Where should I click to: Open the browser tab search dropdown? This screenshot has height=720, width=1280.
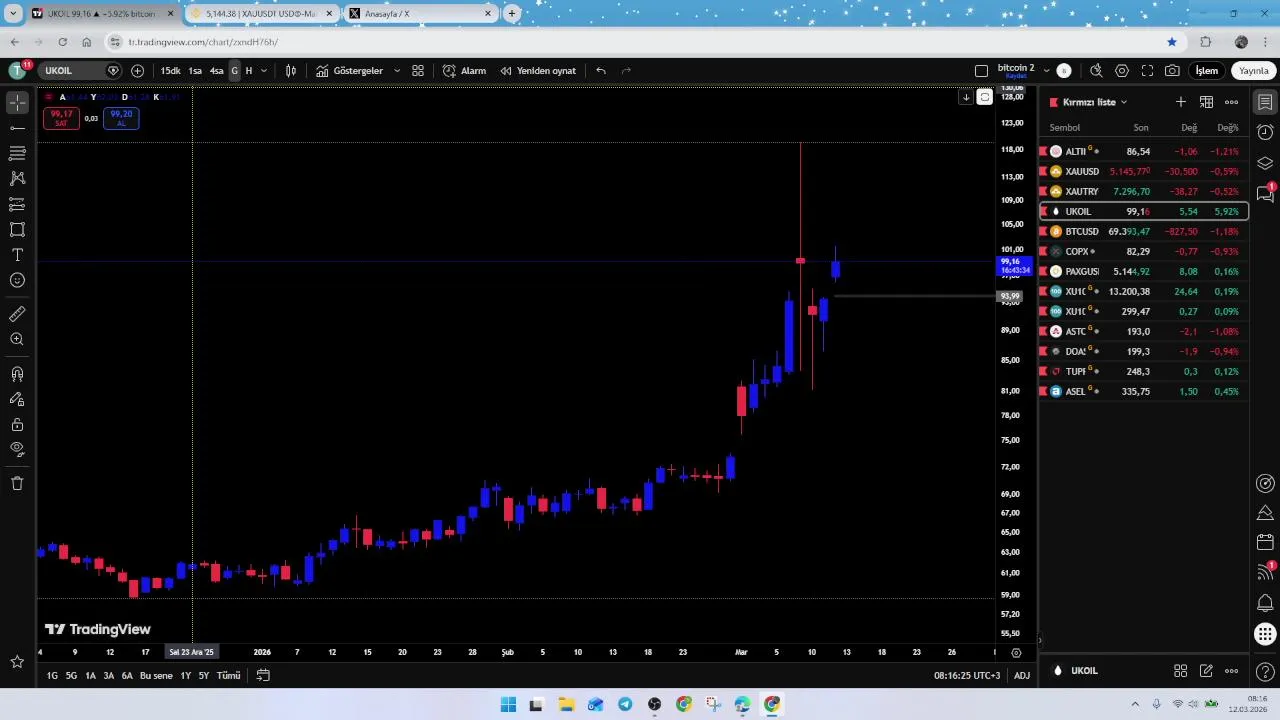[13, 13]
